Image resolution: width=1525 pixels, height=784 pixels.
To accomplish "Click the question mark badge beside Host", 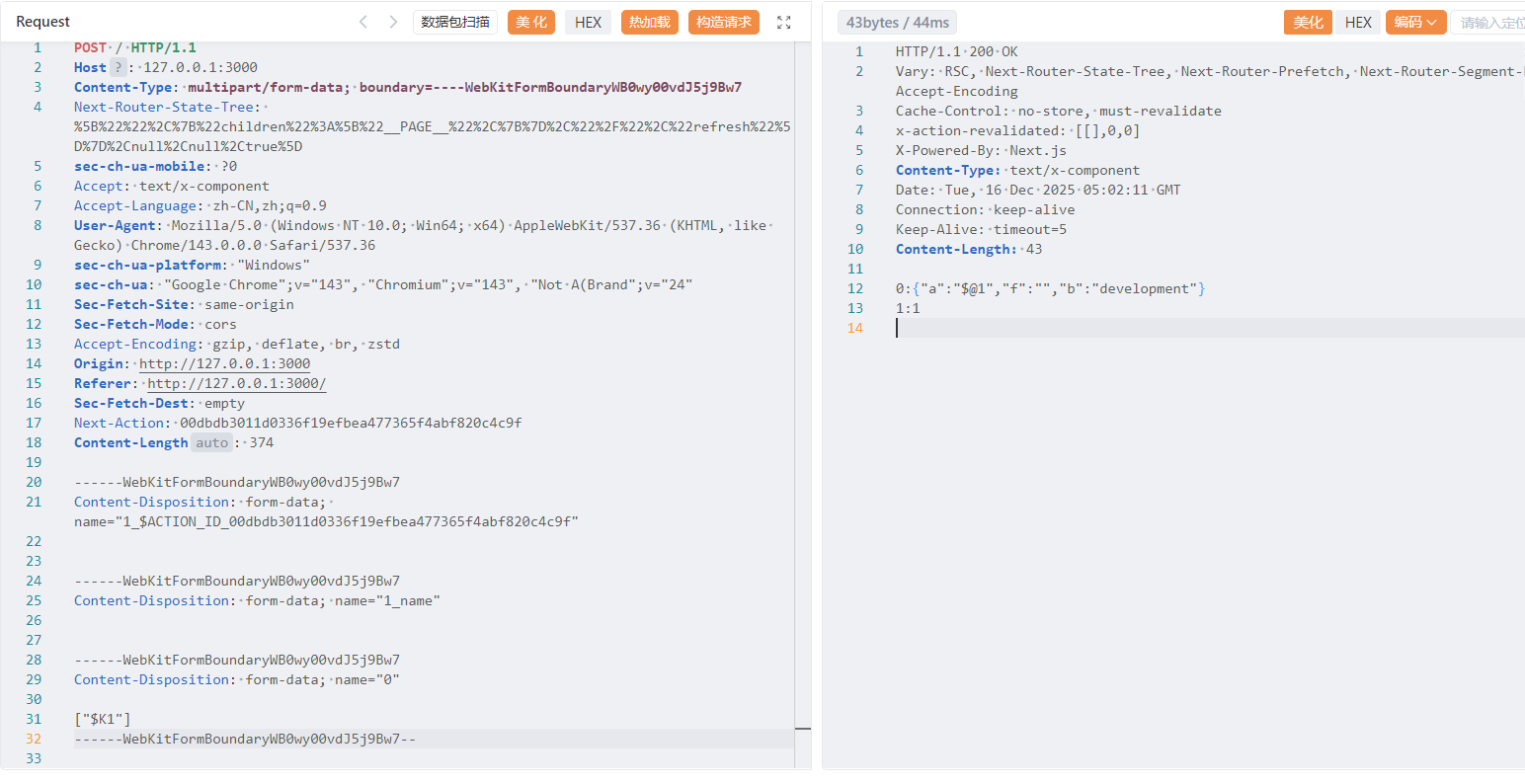I will [x=119, y=67].
